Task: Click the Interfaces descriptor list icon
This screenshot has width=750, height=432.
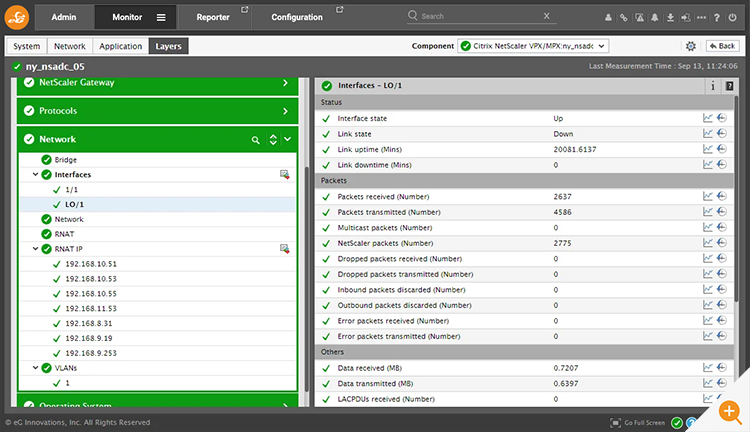Action: 285,175
